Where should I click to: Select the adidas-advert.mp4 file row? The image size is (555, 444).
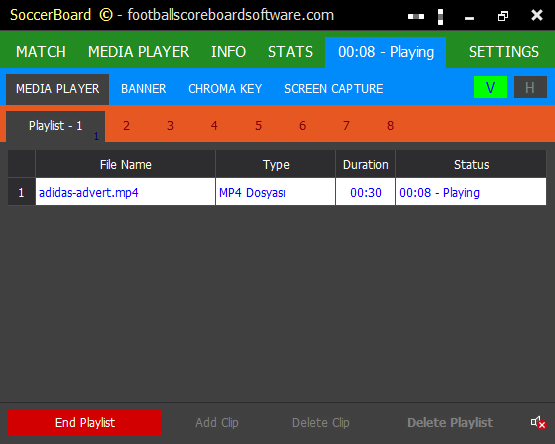[277, 192]
